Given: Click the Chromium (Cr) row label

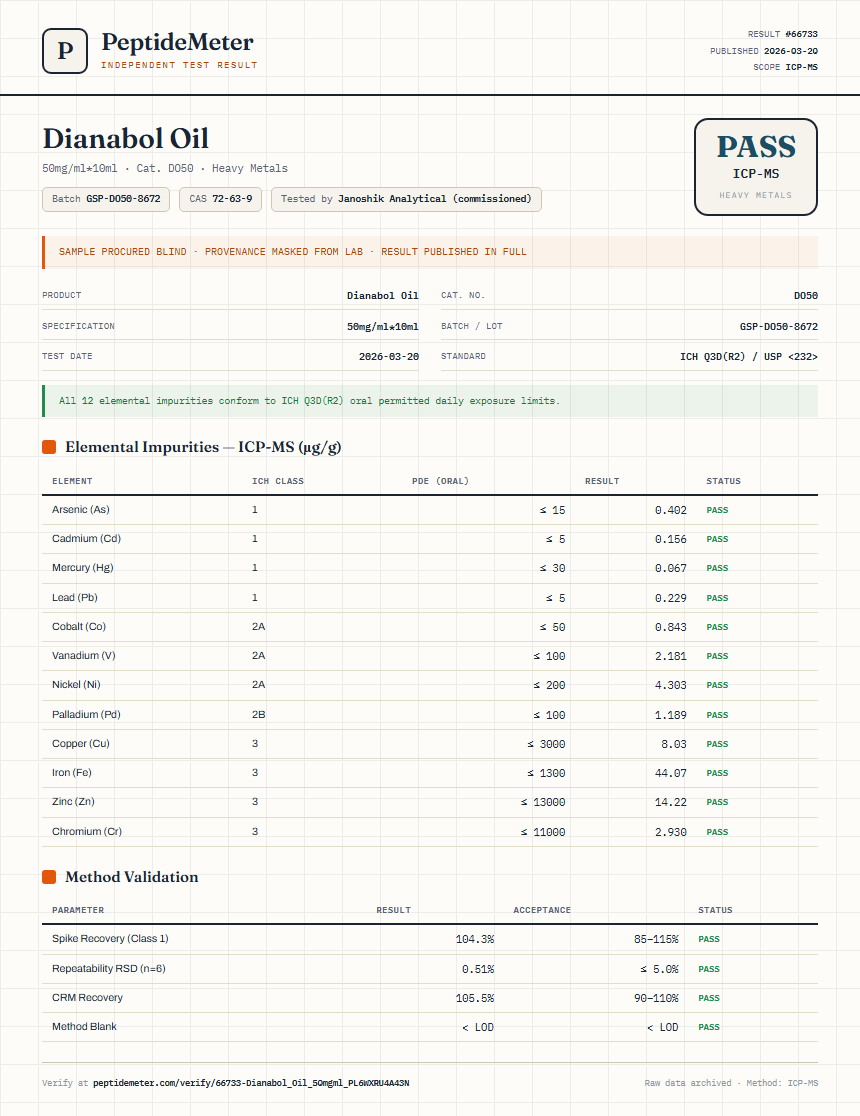Looking at the screenshot, I should [87, 832].
